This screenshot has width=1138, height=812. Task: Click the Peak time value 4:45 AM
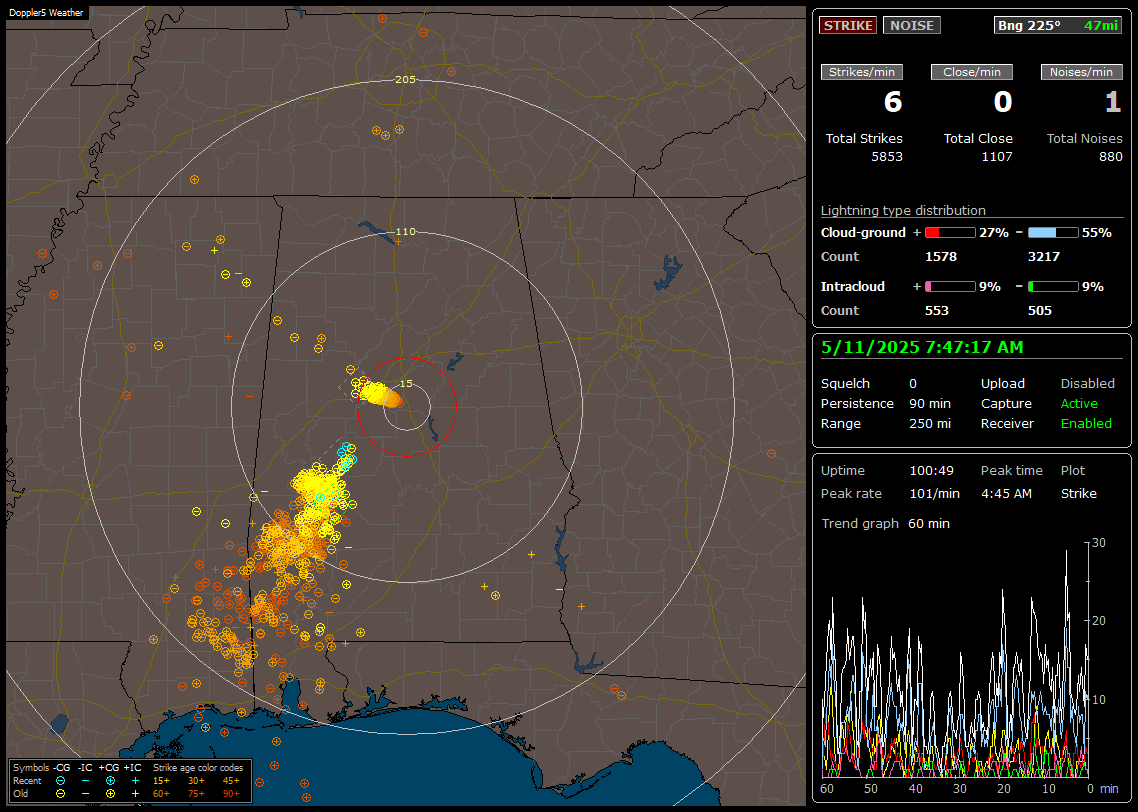tap(1006, 493)
